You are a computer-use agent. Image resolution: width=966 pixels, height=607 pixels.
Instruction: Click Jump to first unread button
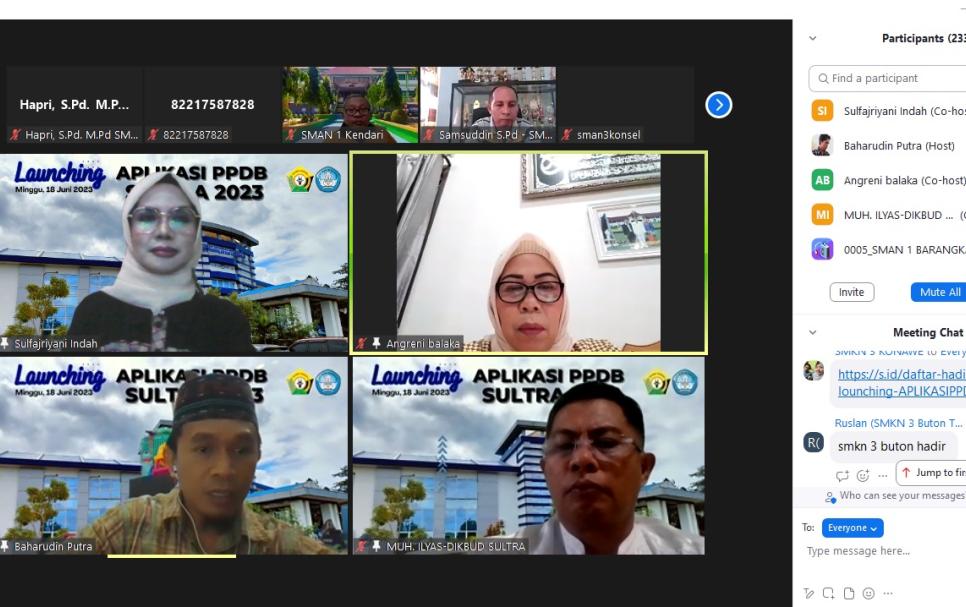[932, 473]
